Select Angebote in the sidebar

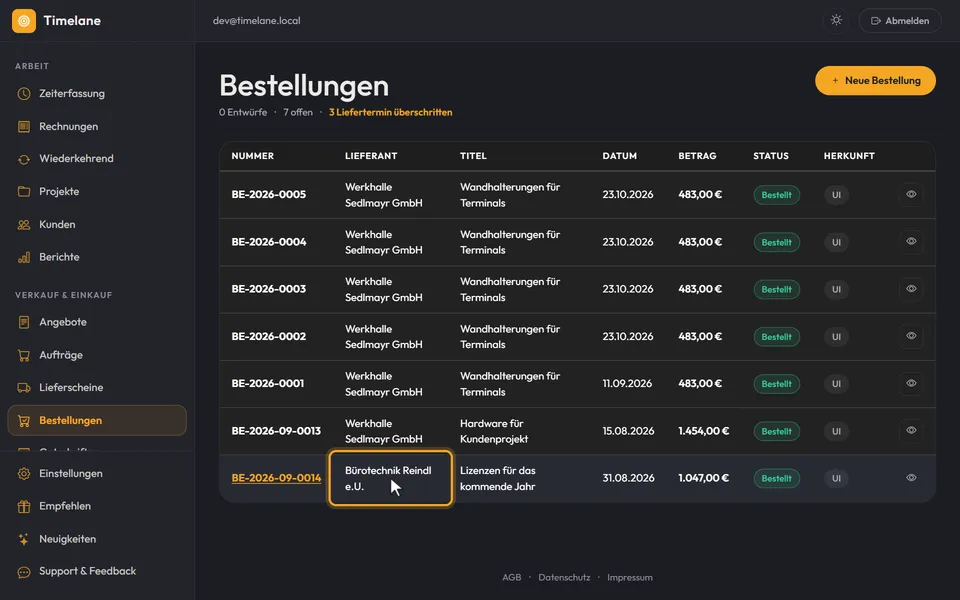pyautogui.click(x=97, y=322)
